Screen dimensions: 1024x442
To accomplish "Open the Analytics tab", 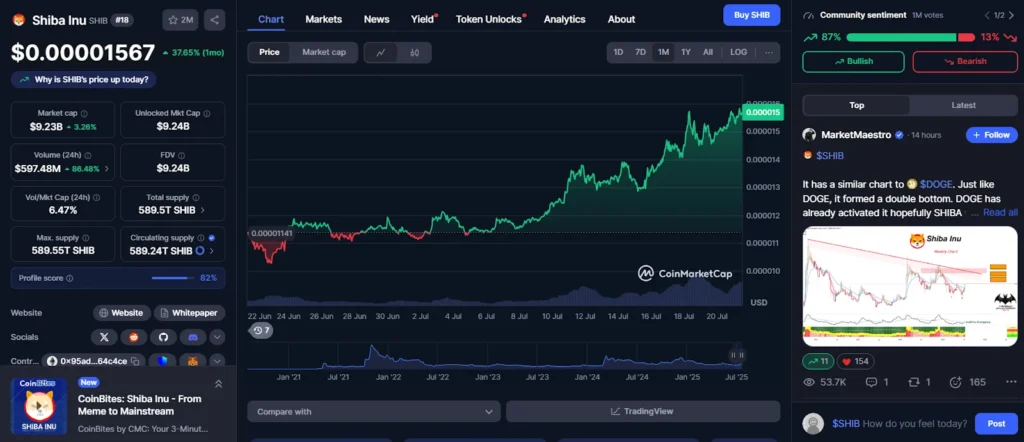I will tap(564, 20).
